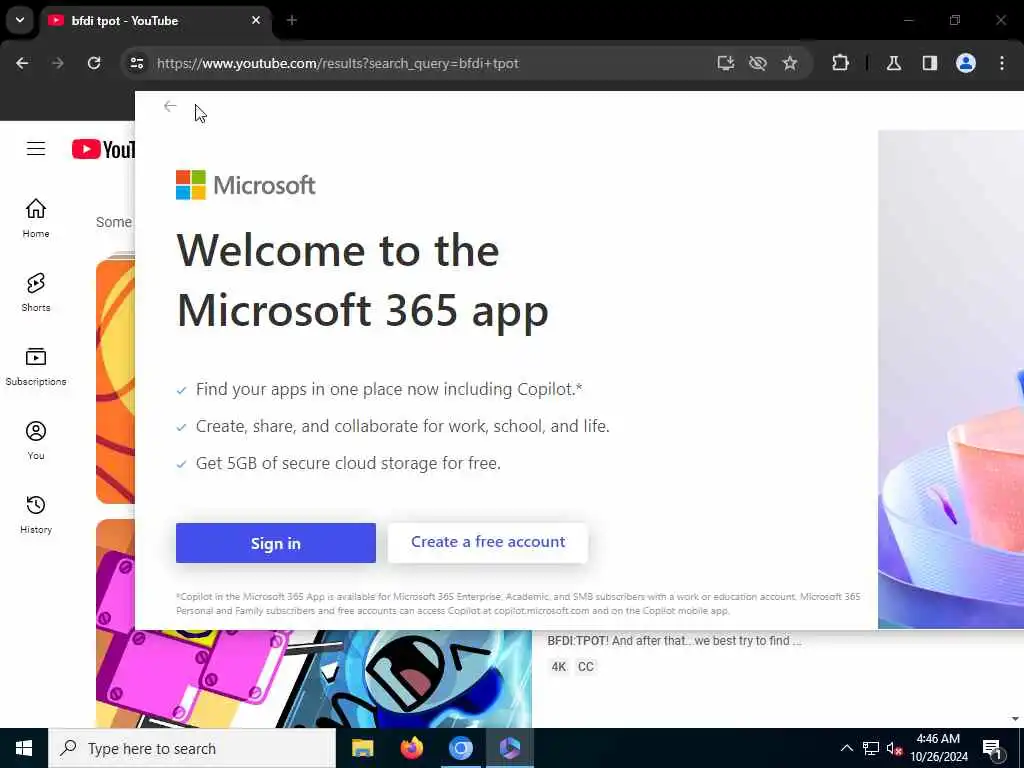Open Chrome three-dot menu

(1002, 63)
